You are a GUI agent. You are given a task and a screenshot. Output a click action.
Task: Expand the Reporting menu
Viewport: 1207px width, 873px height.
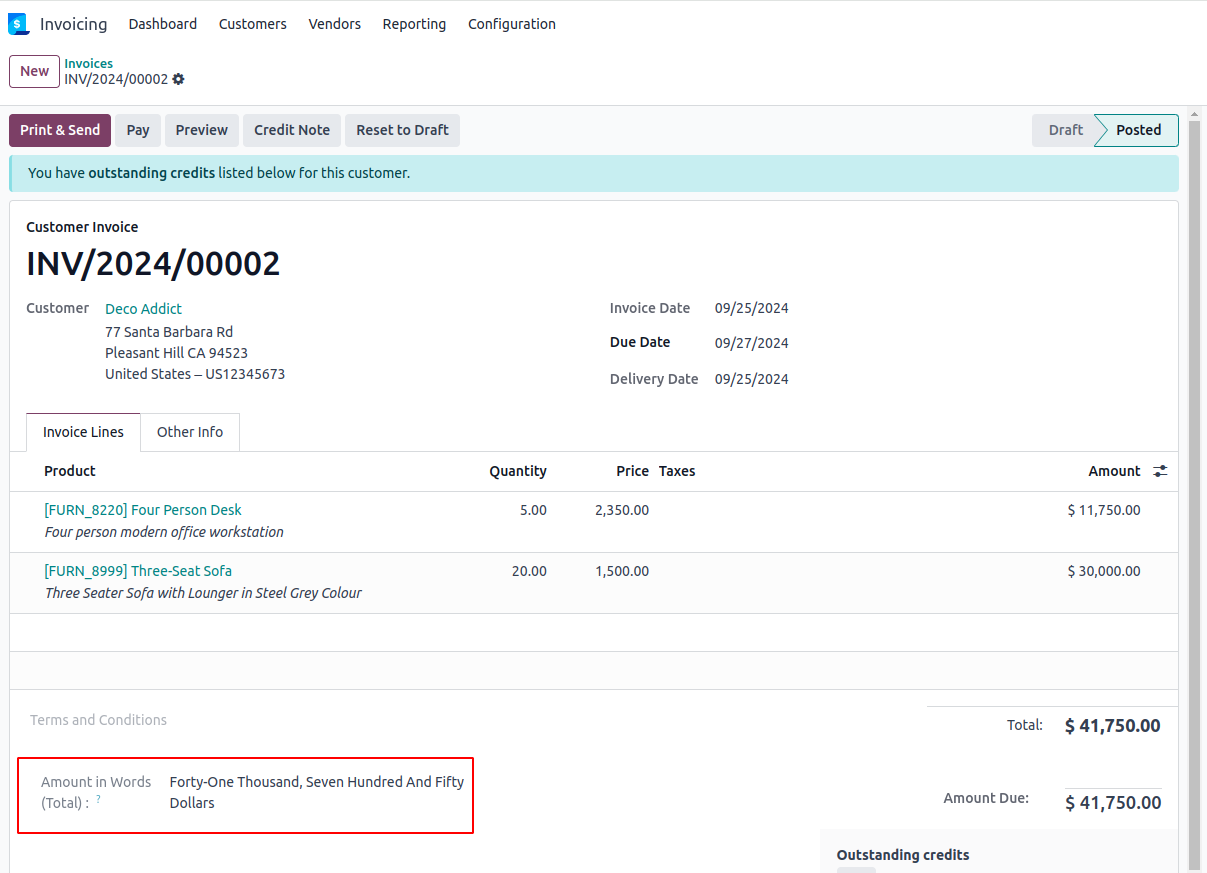(x=414, y=24)
